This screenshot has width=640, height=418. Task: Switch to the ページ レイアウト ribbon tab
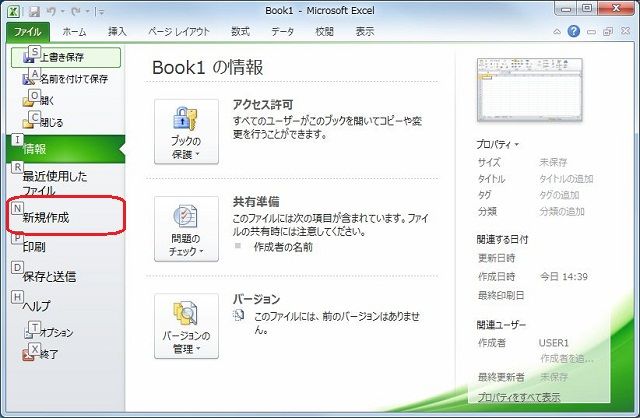(x=179, y=32)
